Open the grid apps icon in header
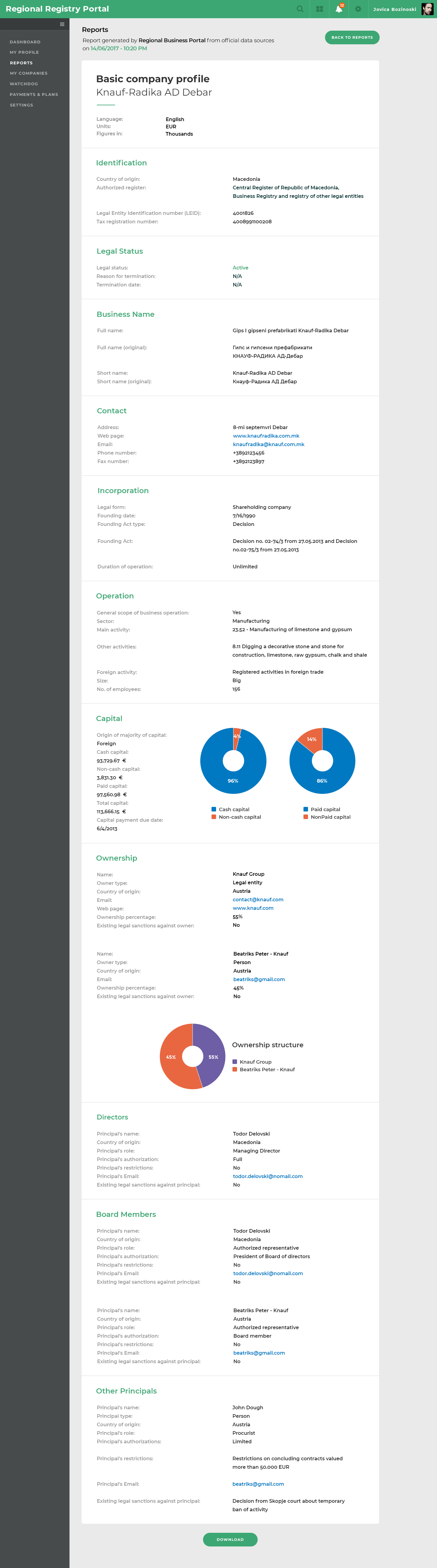This screenshot has height=1568, width=437. point(319,9)
